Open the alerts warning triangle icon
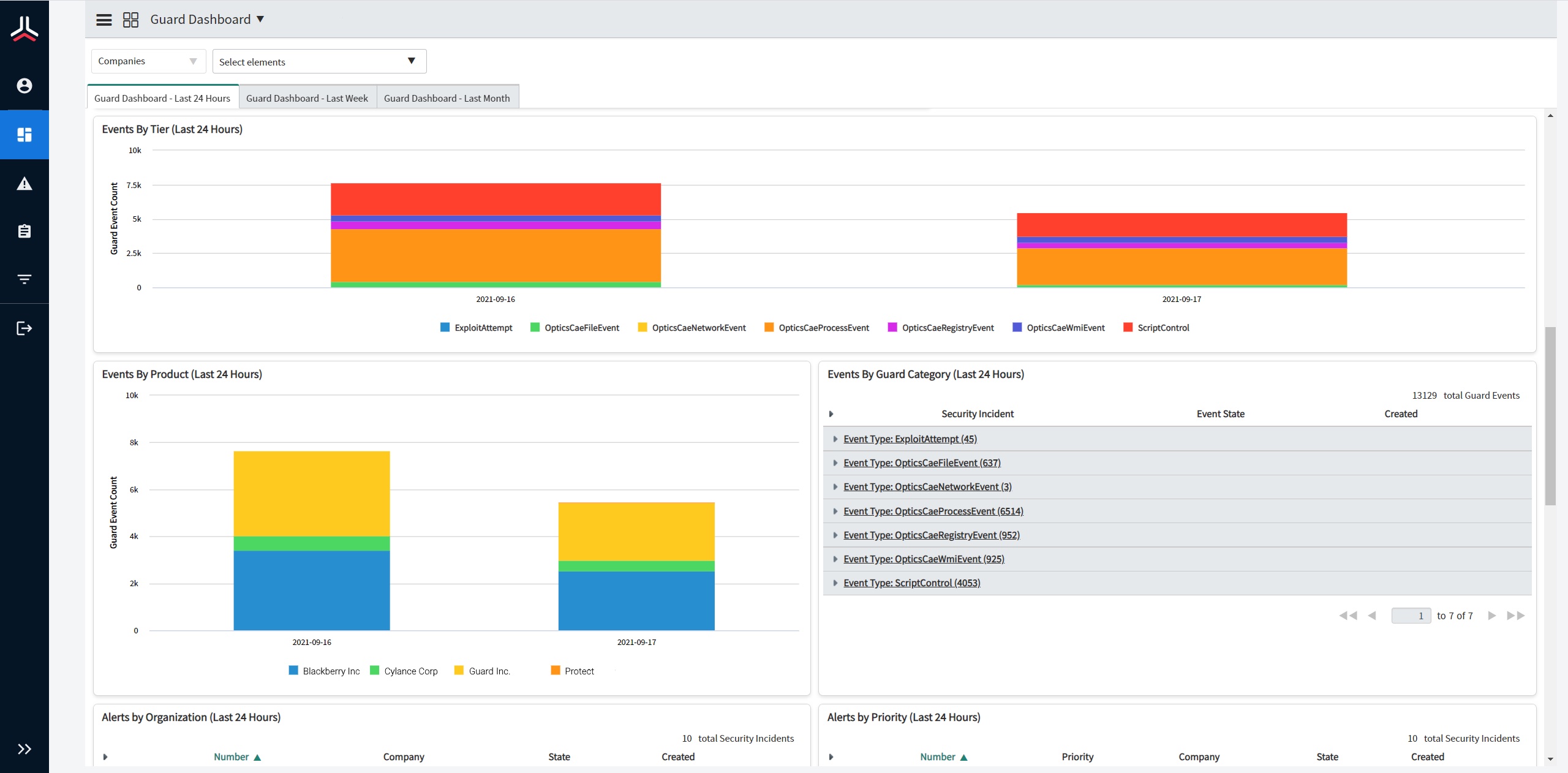The height and width of the screenshot is (773, 1568). tap(24, 183)
